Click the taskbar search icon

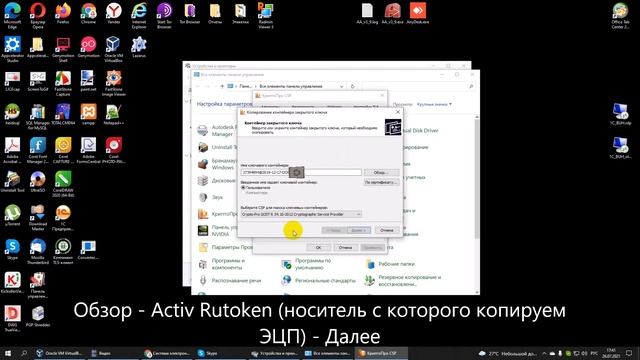[24, 353]
